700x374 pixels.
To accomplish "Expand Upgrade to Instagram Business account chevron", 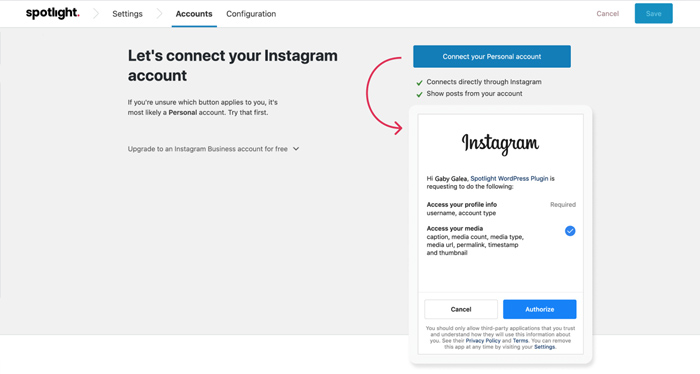I will pos(296,149).
